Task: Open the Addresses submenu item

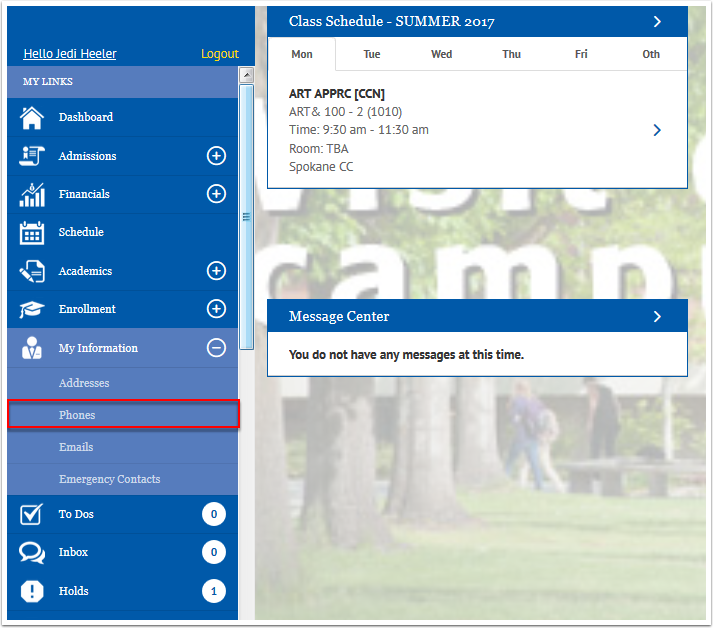Action: point(122,383)
